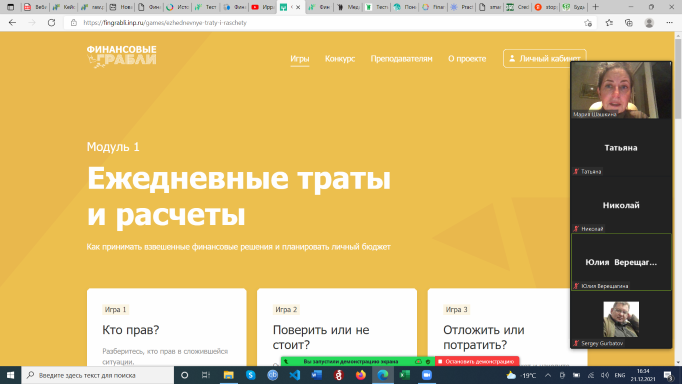
Task: Open the notification center icon
Action: coord(669,375)
